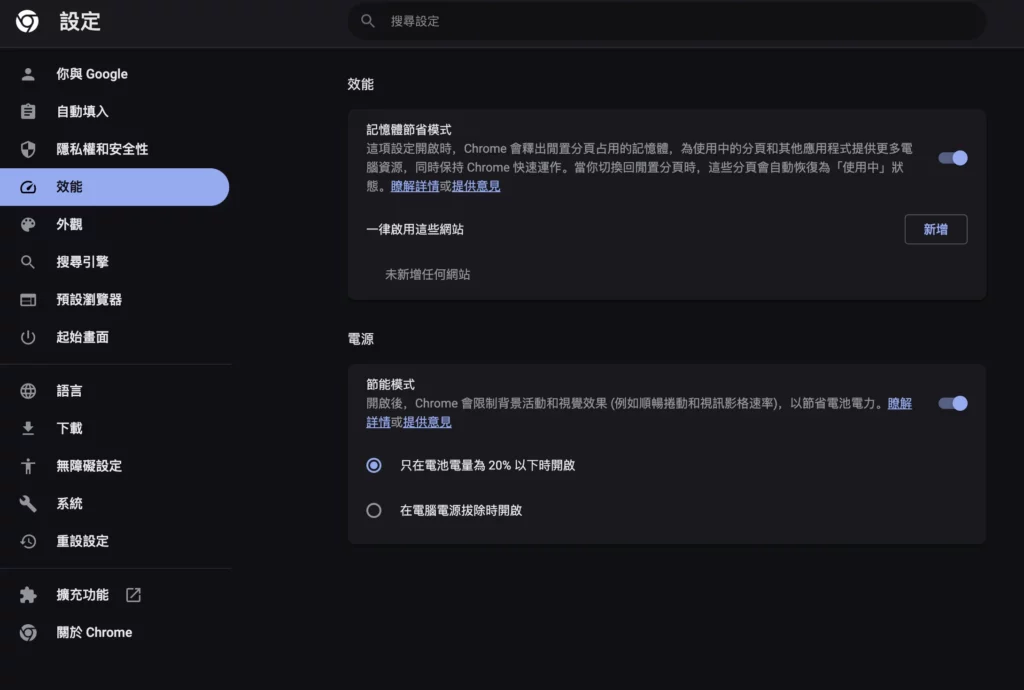
Task: Click the search icon for 搜尋引擎
Action: click(28, 262)
